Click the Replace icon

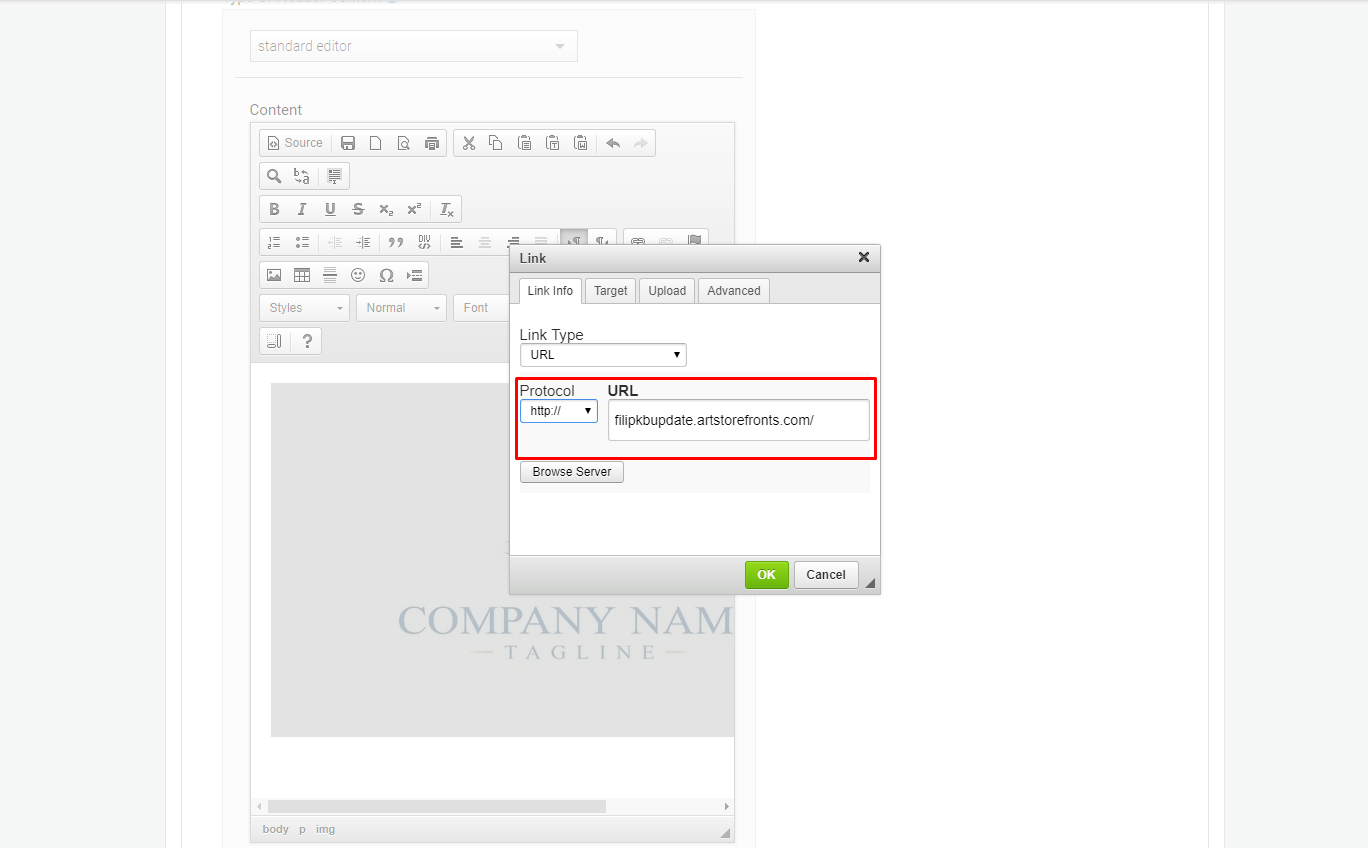302,176
